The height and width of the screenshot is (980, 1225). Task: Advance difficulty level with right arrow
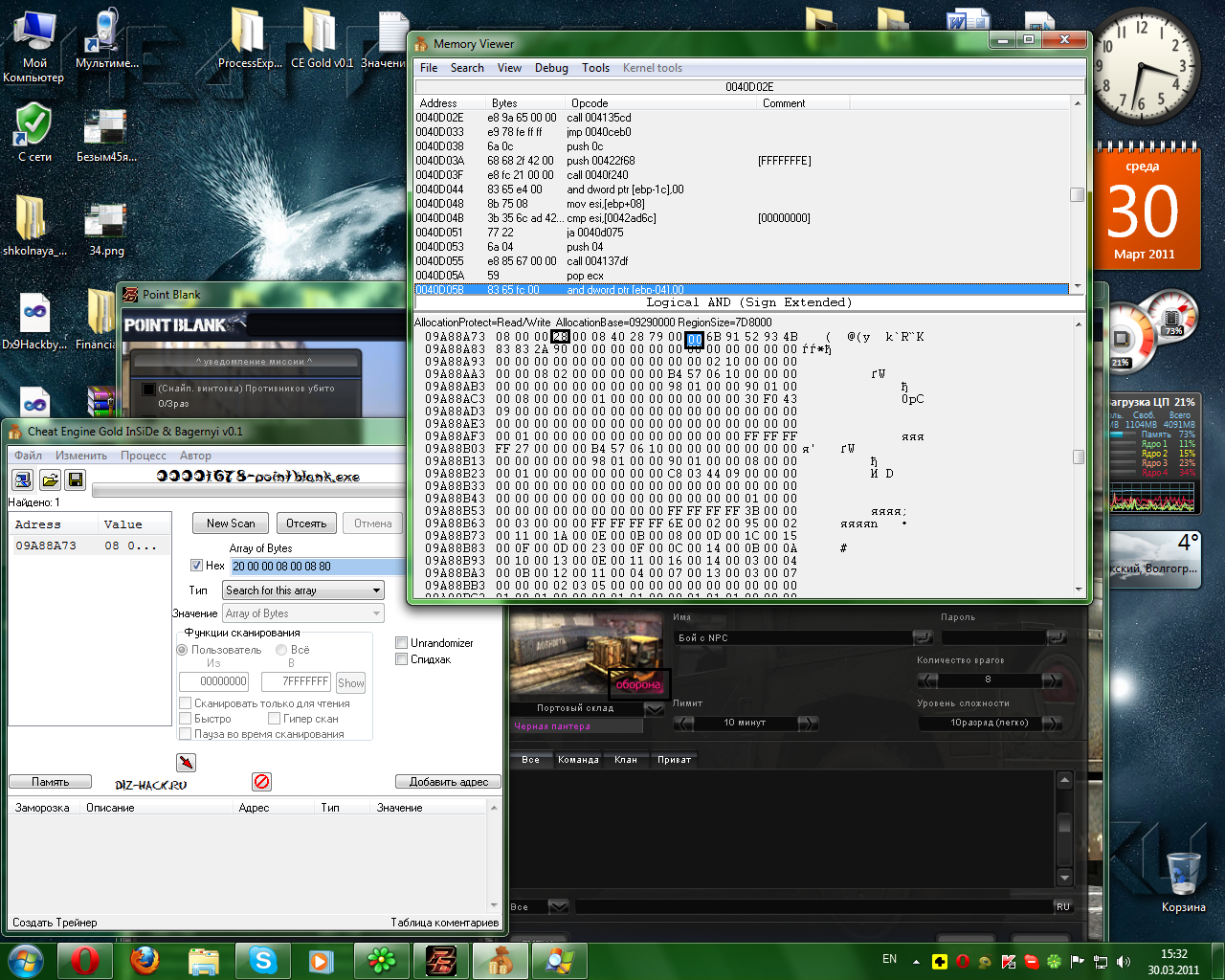[x=1052, y=723]
